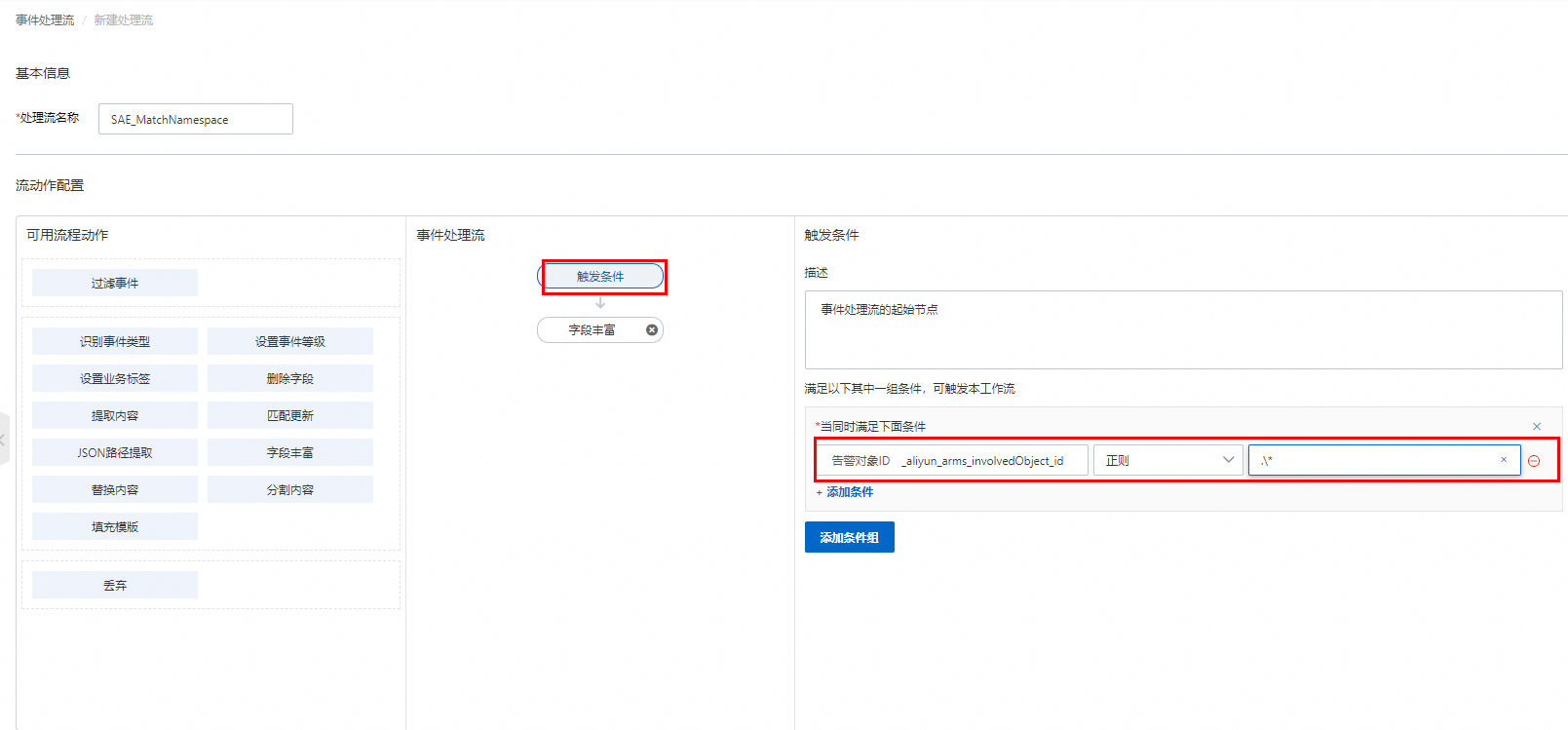This screenshot has height=730, width=1568.
Task: Click 新建处理流 breadcrumb item
Action: click(124, 20)
